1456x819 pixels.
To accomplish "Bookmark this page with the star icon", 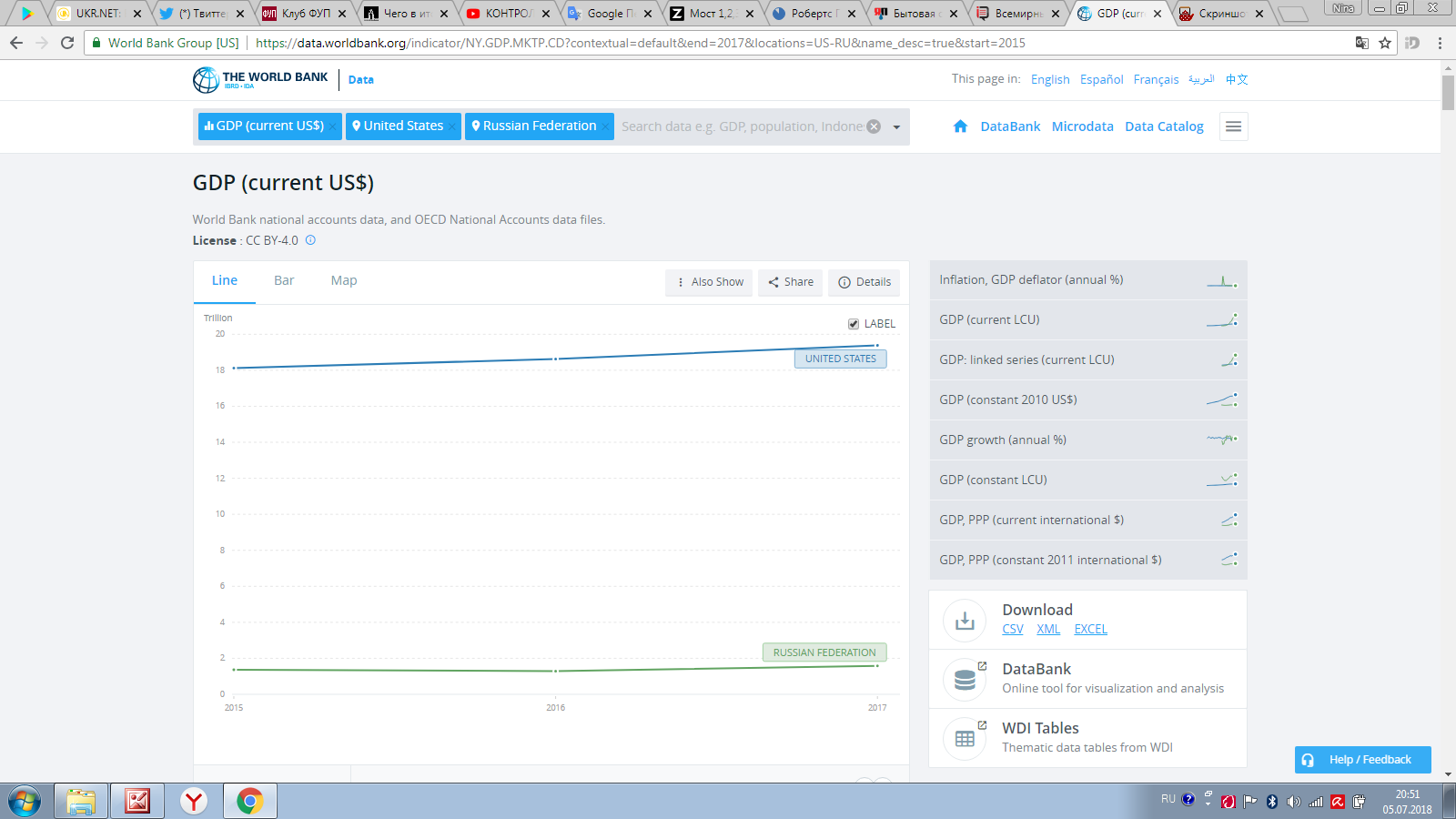I will coord(1385,43).
